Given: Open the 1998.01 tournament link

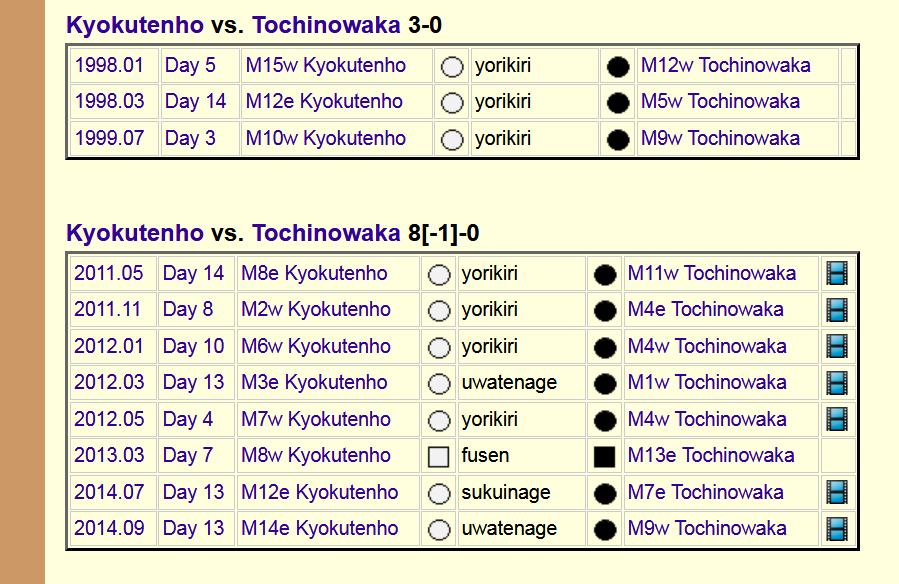Looking at the screenshot, I should pos(109,65).
